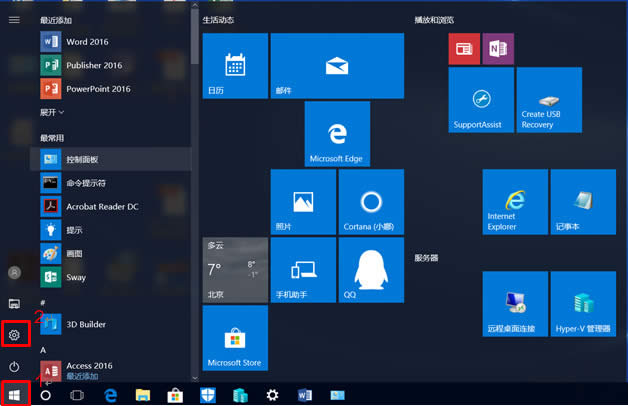Screen dimensions: 628x406
Task: Launch the QQ penguin tile
Action: 371,270
